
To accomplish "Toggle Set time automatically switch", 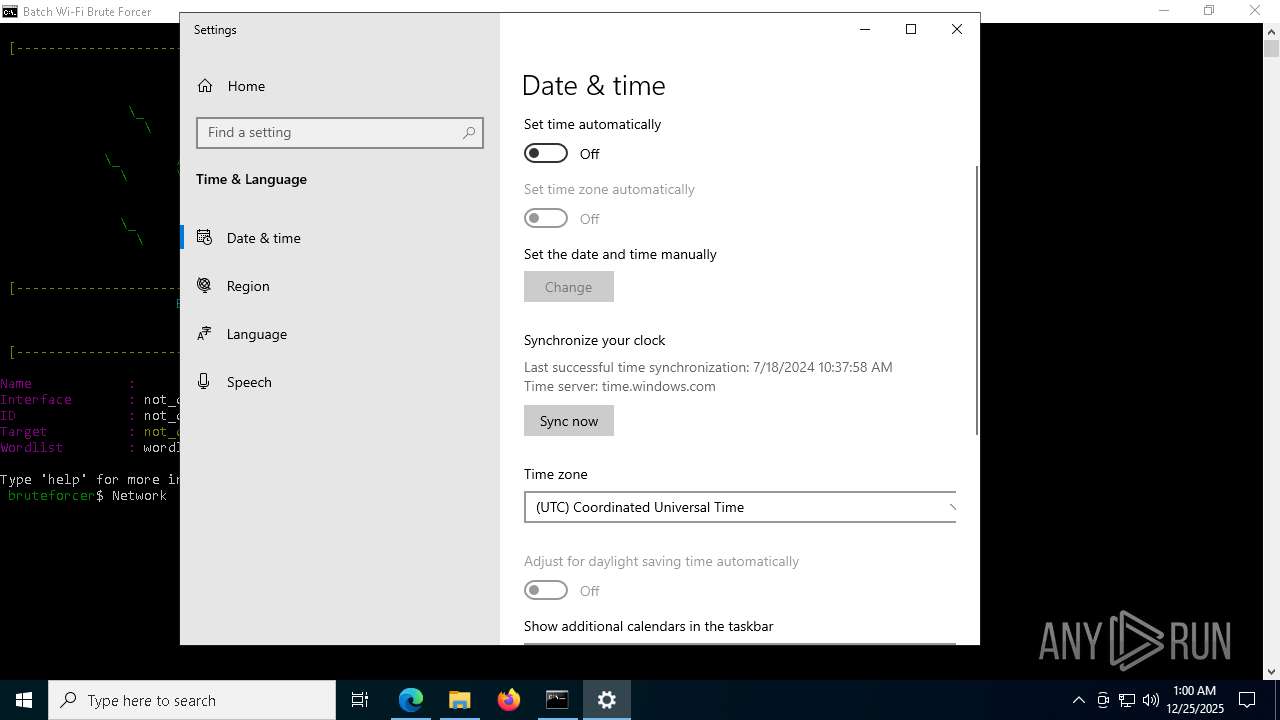I will point(546,153).
